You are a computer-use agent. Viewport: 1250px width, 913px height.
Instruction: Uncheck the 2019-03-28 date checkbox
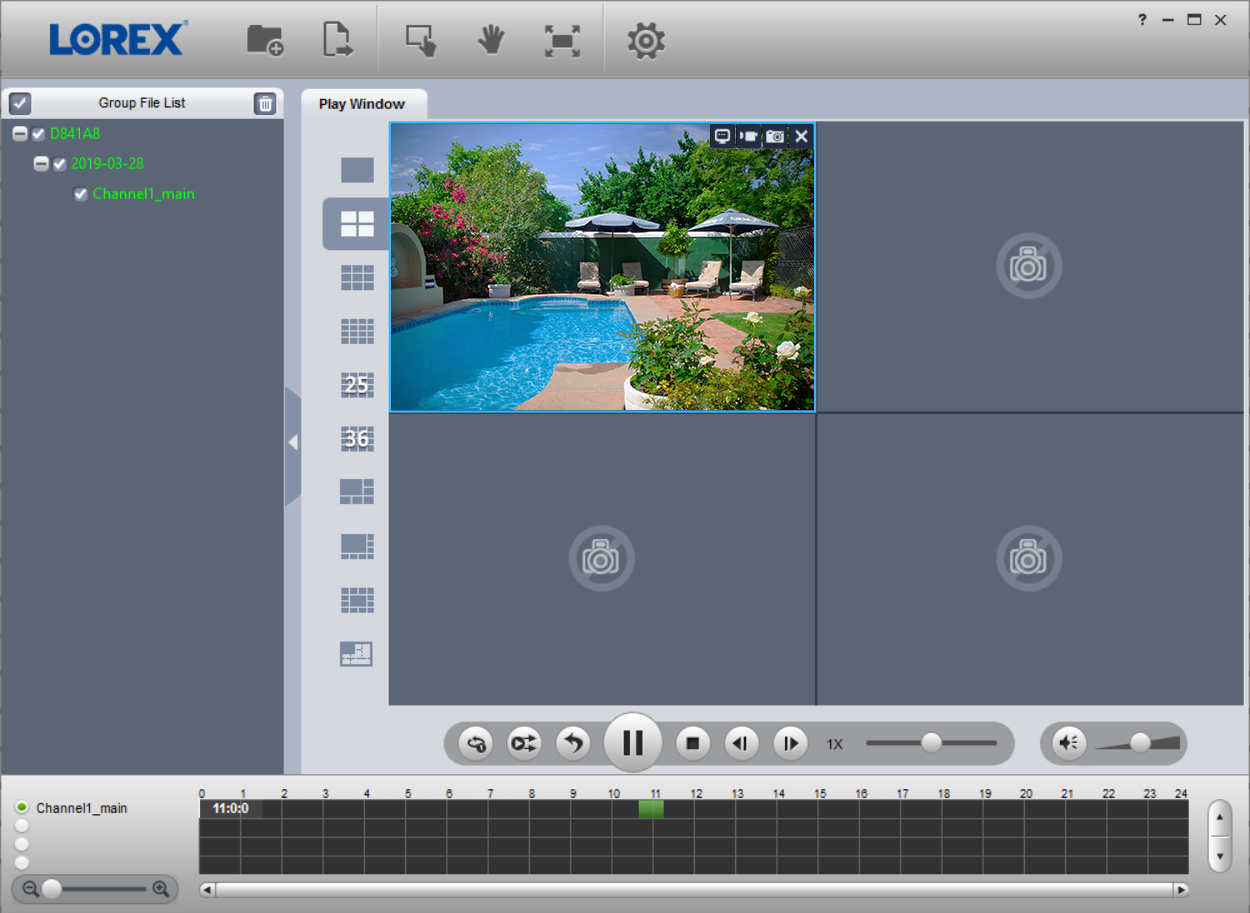[x=59, y=164]
